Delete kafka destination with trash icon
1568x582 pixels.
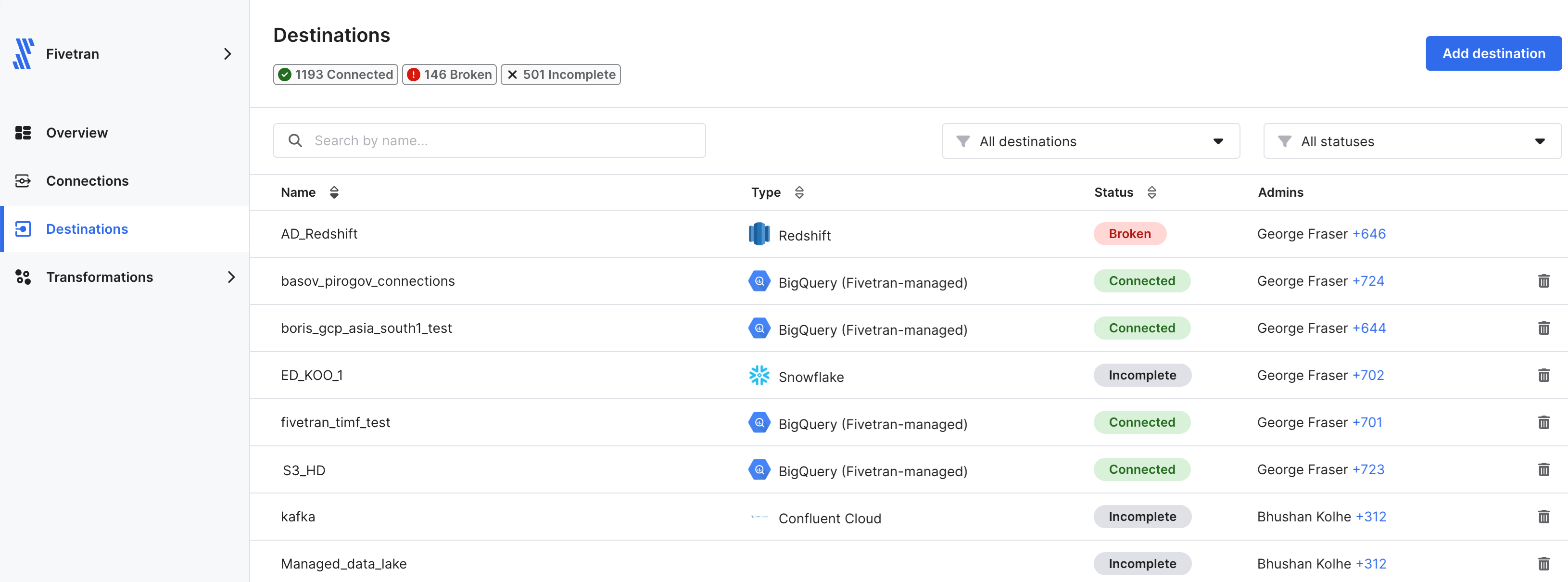tap(1543, 517)
